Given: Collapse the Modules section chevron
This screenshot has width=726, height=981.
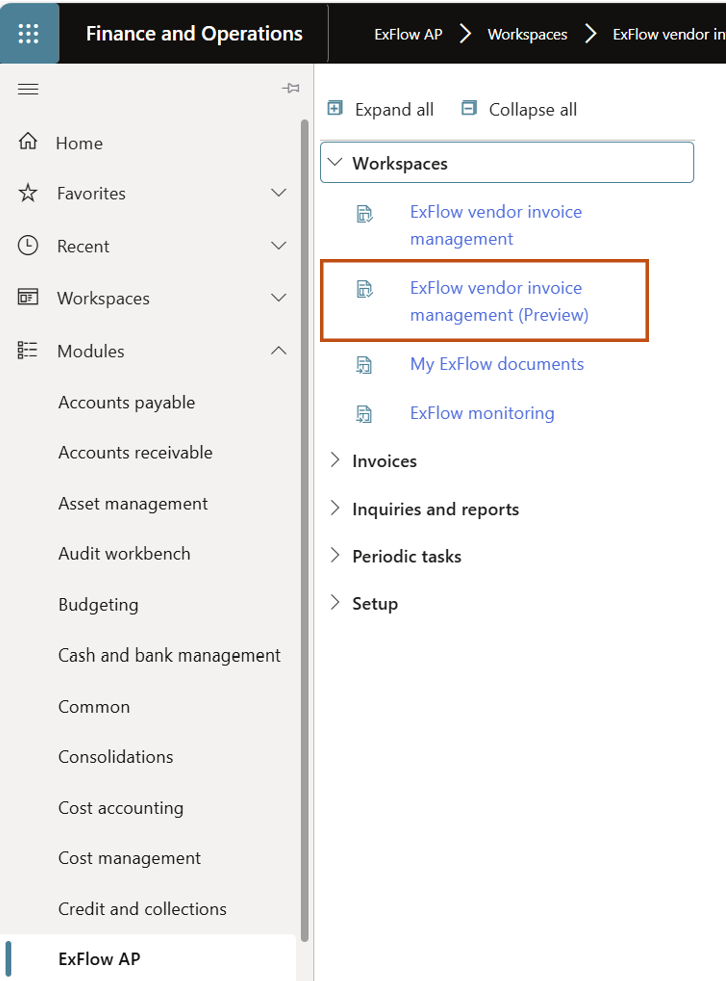Looking at the screenshot, I should [279, 351].
